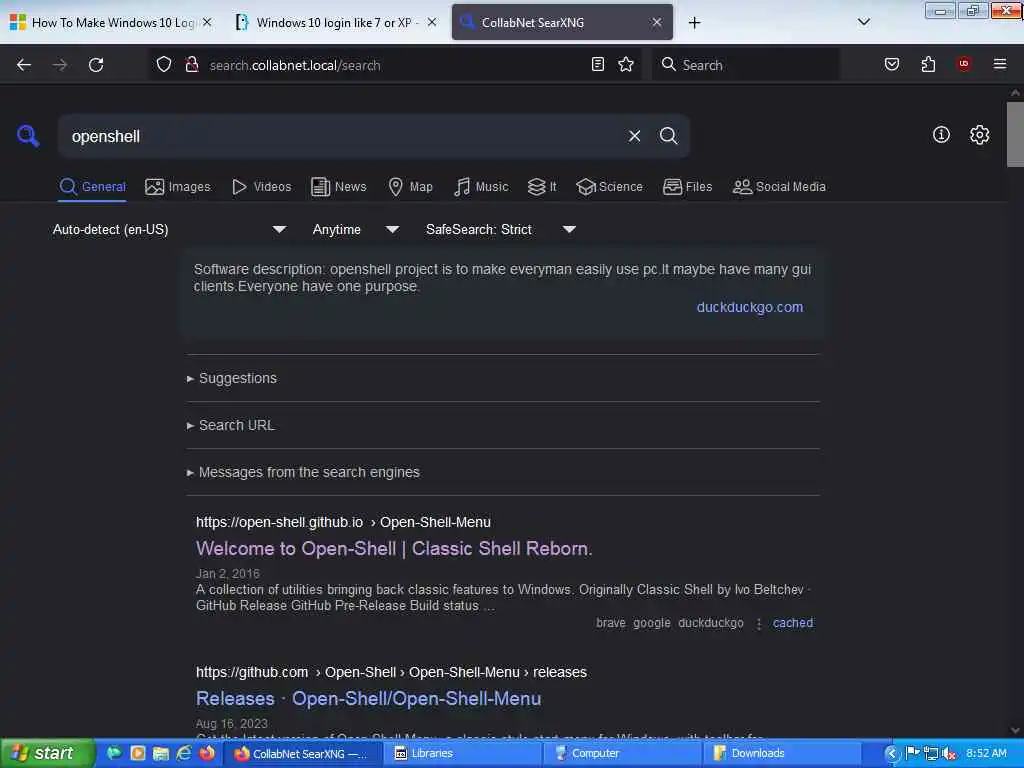
Task: Submit search with the magnifier button
Action: tap(669, 136)
